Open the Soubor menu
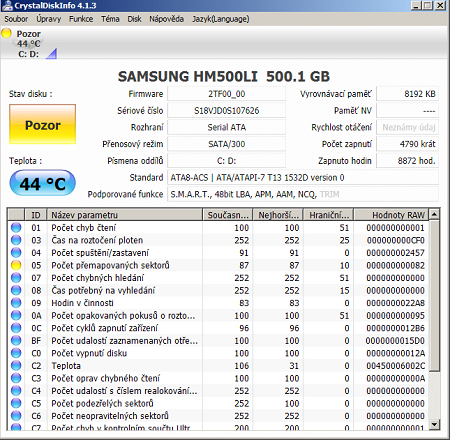This screenshot has width=450, height=440. coord(16,19)
